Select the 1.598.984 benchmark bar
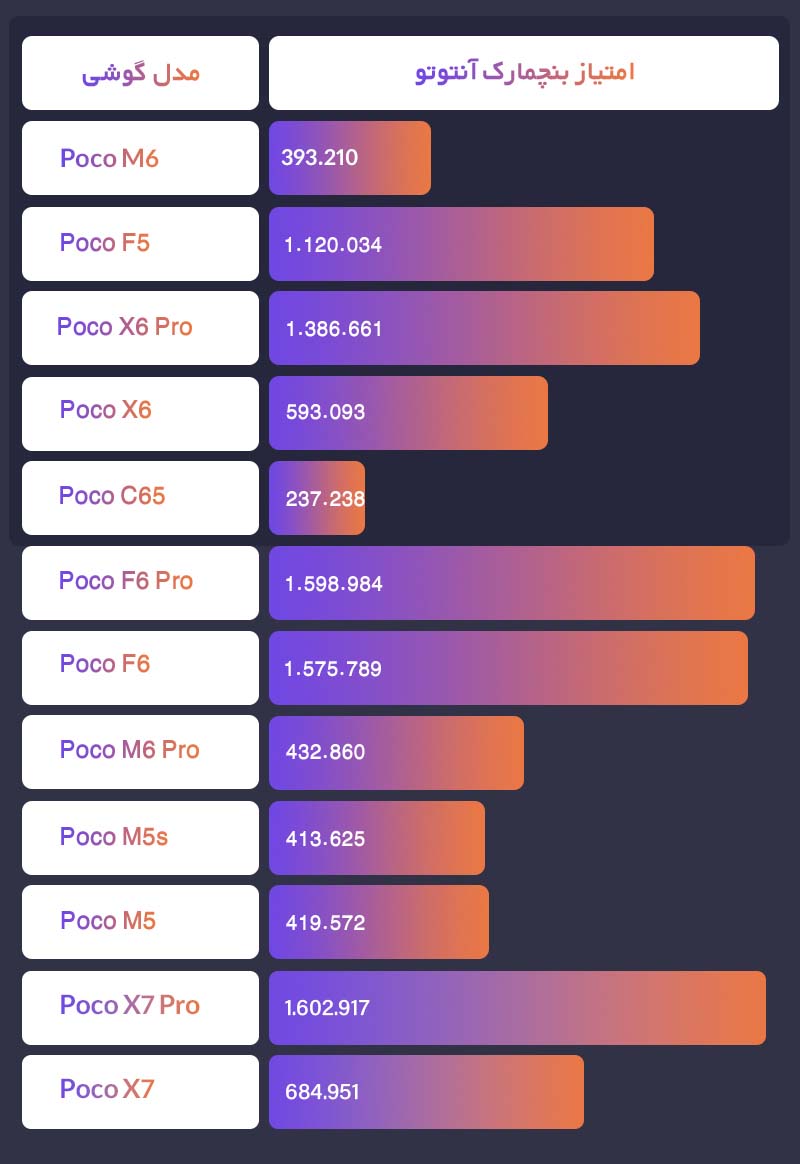The image size is (800, 1164). click(x=512, y=583)
